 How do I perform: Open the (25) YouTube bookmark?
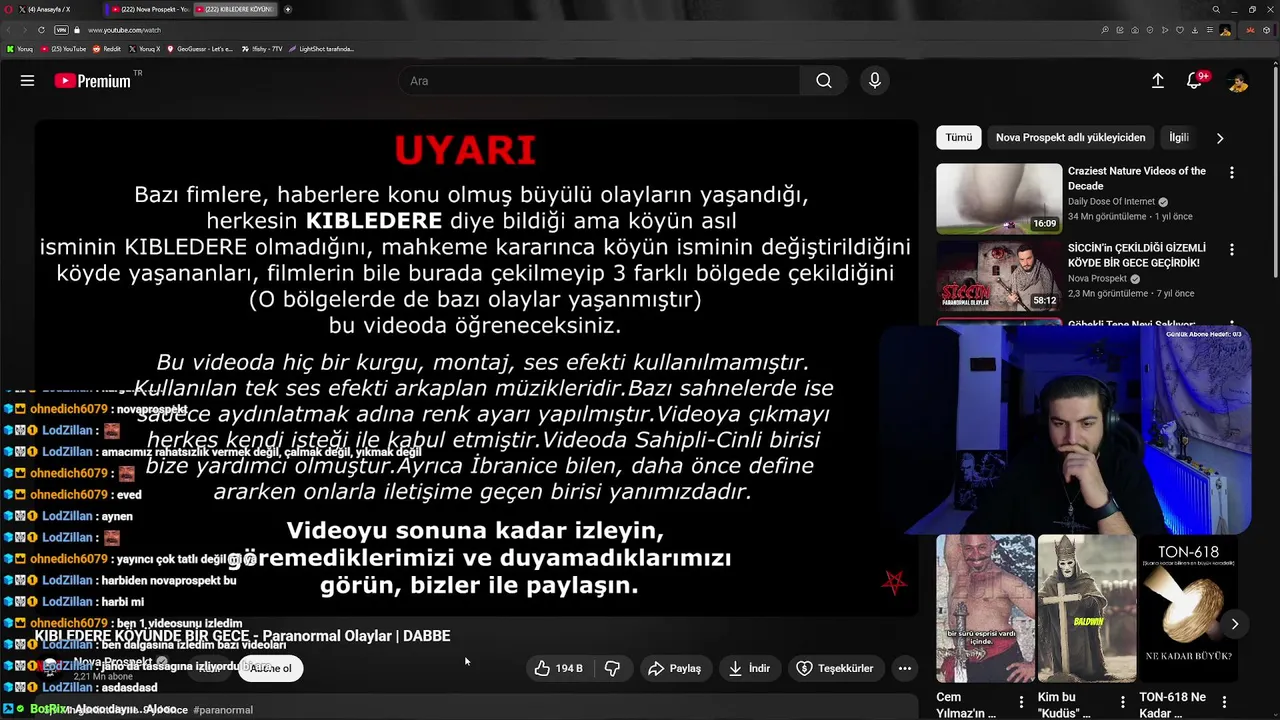tap(63, 49)
